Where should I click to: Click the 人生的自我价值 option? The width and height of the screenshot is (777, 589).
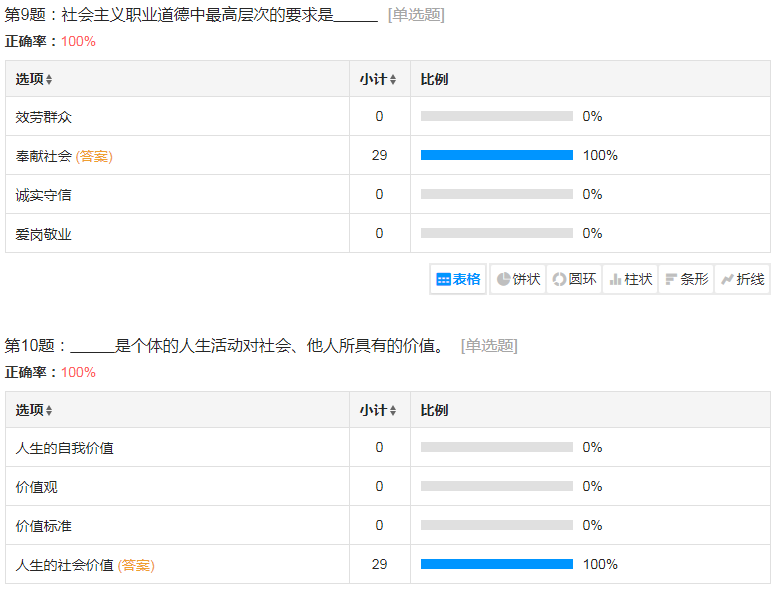pos(65,448)
